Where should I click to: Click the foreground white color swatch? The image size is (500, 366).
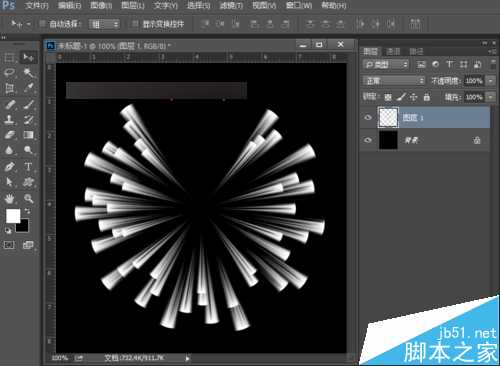click(13, 216)
